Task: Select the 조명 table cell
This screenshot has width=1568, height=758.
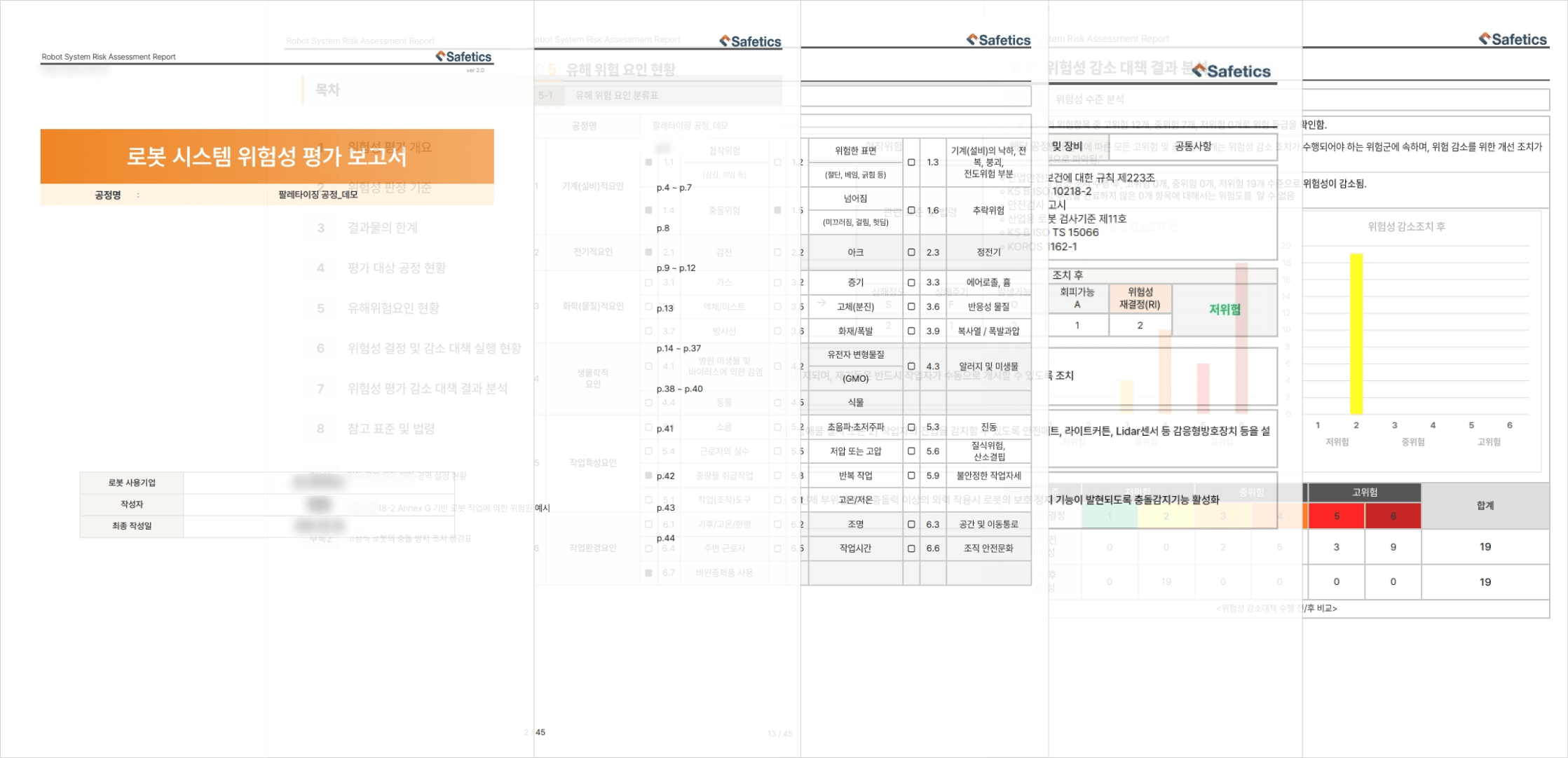Action: pos(855,524)
